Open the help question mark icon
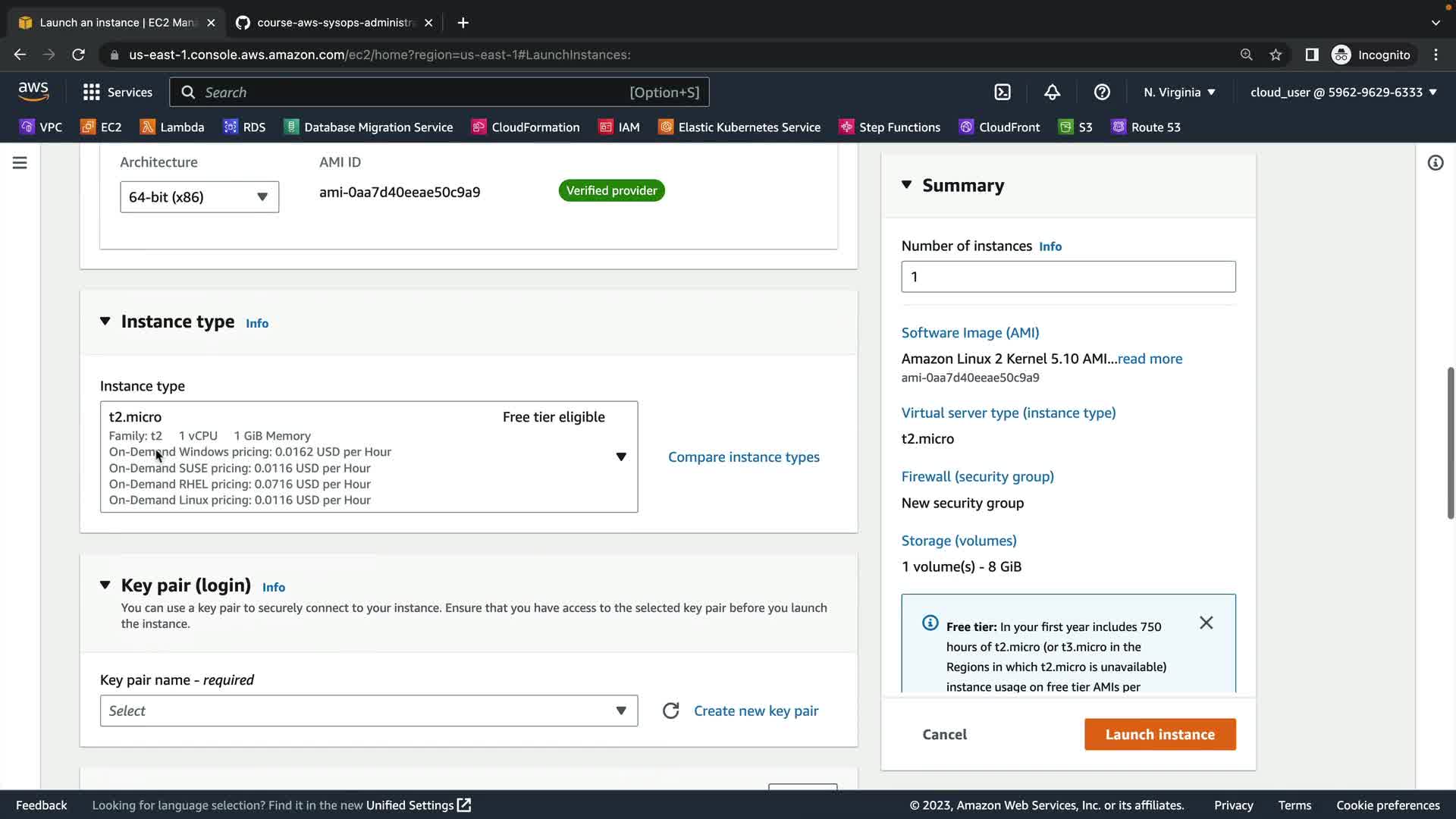1456x819 pixels. 1102,92
